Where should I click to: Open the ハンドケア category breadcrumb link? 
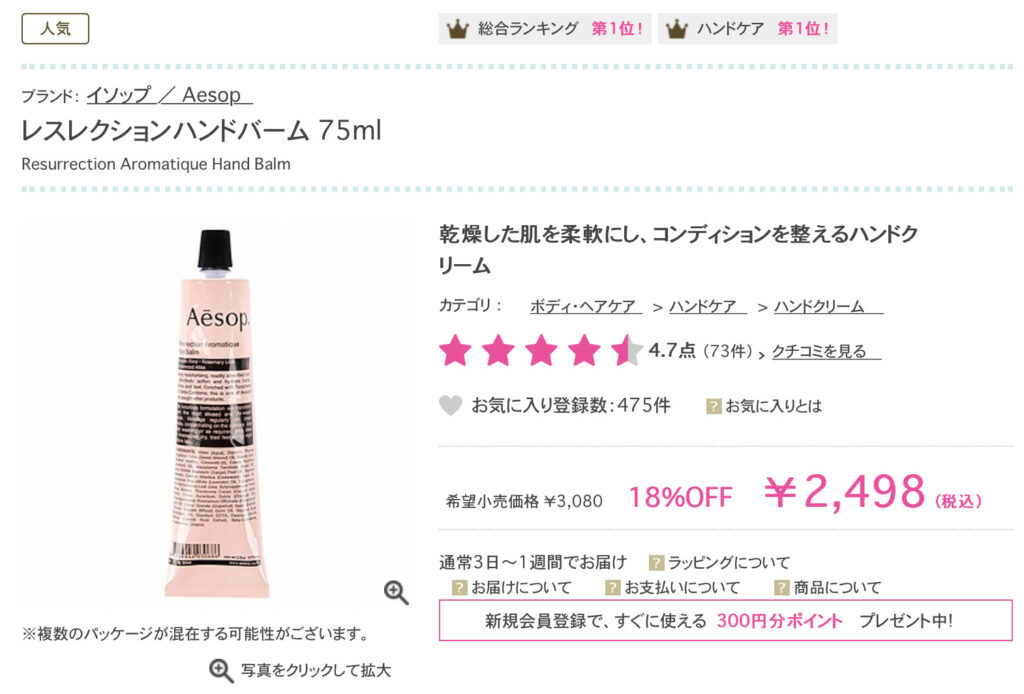point(708,306)
